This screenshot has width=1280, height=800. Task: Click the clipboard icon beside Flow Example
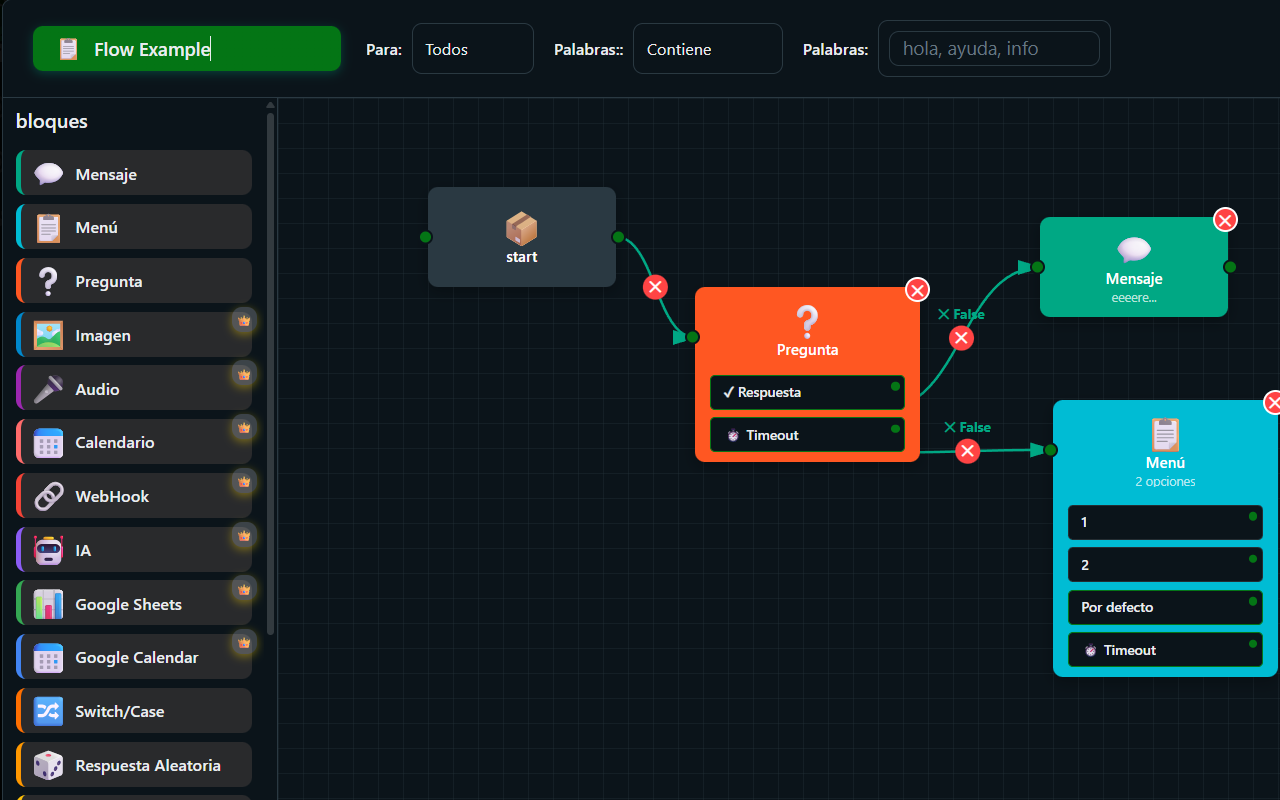[x=68, y=49]
